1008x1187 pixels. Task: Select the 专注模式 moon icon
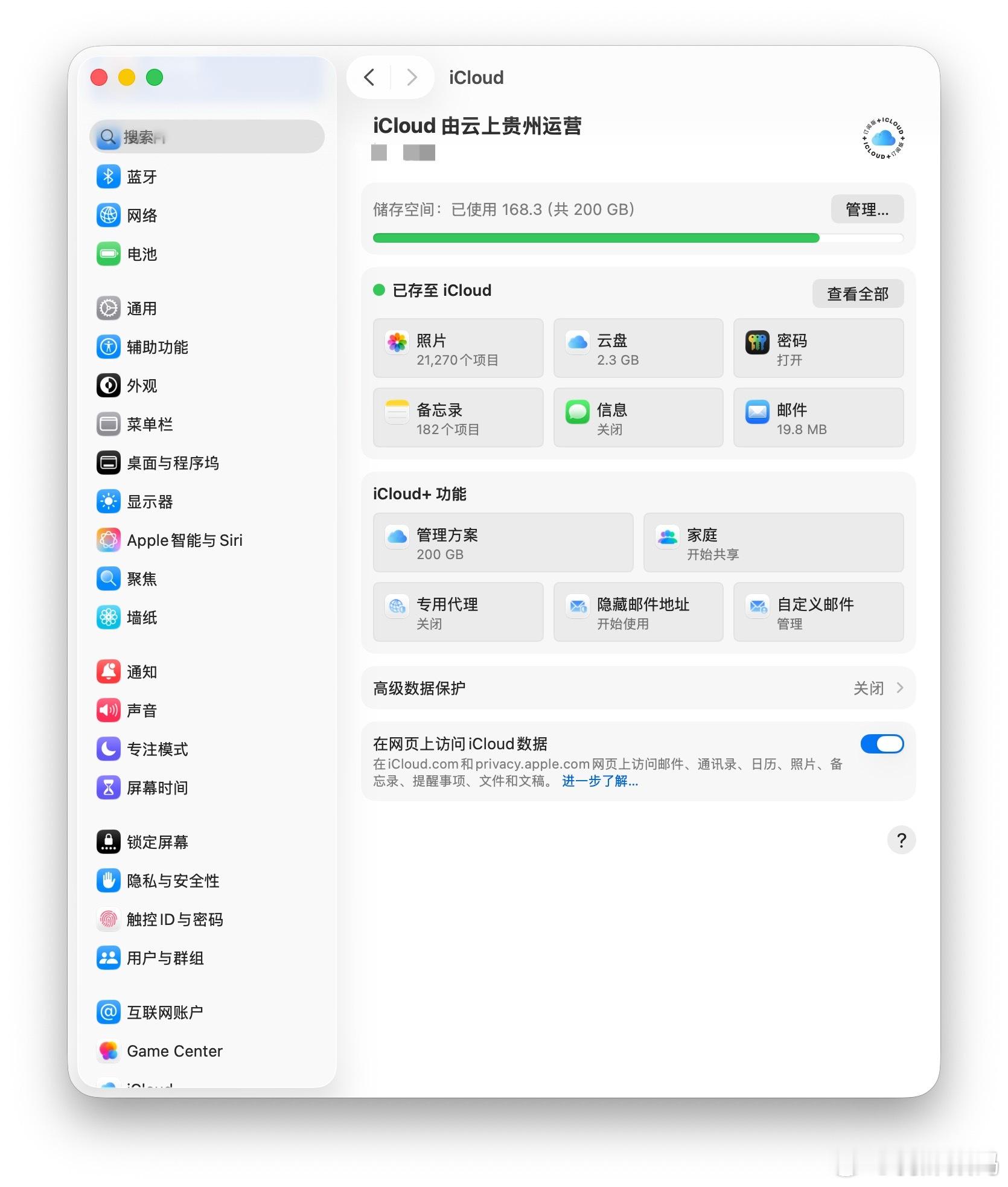[x=109, y=749]
